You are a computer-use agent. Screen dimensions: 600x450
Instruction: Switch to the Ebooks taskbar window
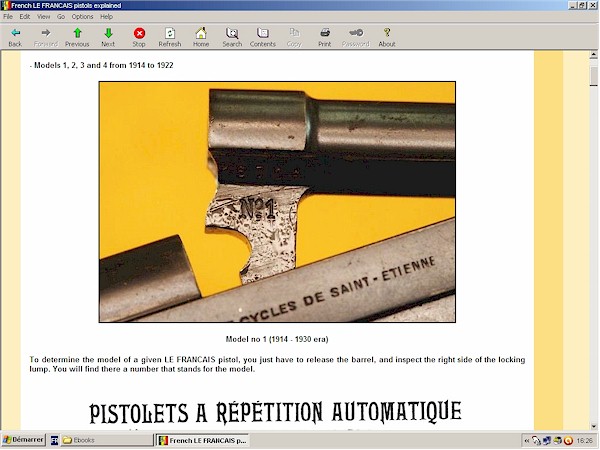point(106,440)
